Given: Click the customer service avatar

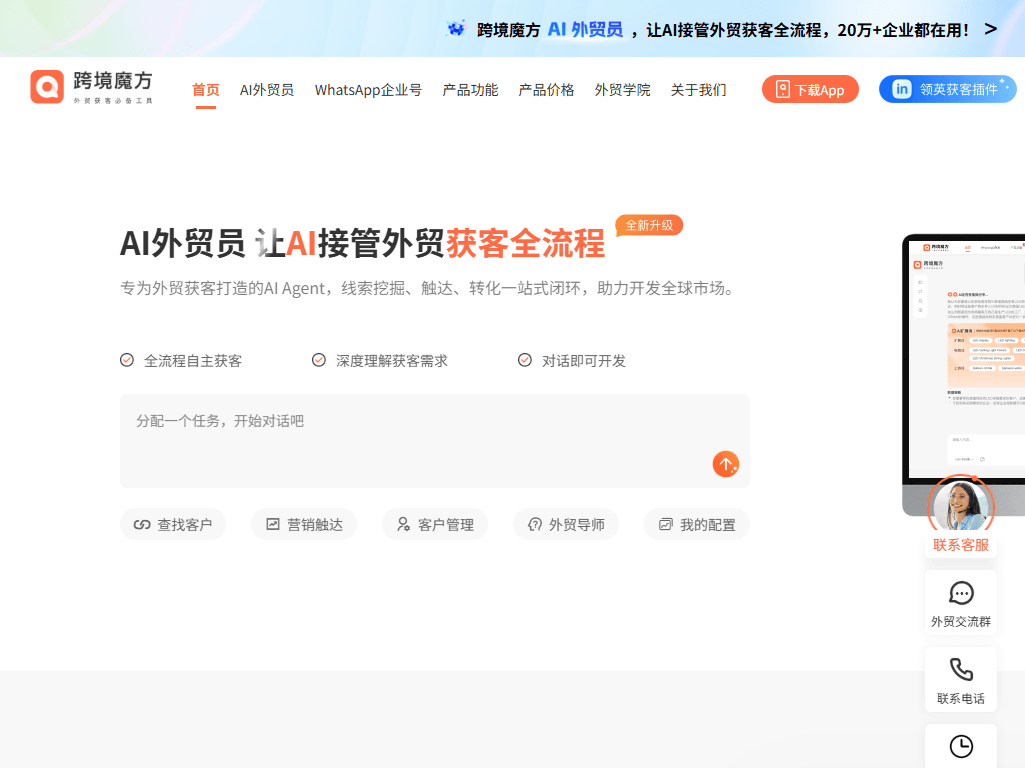Looking at the screenshot, I should point(961,505).
